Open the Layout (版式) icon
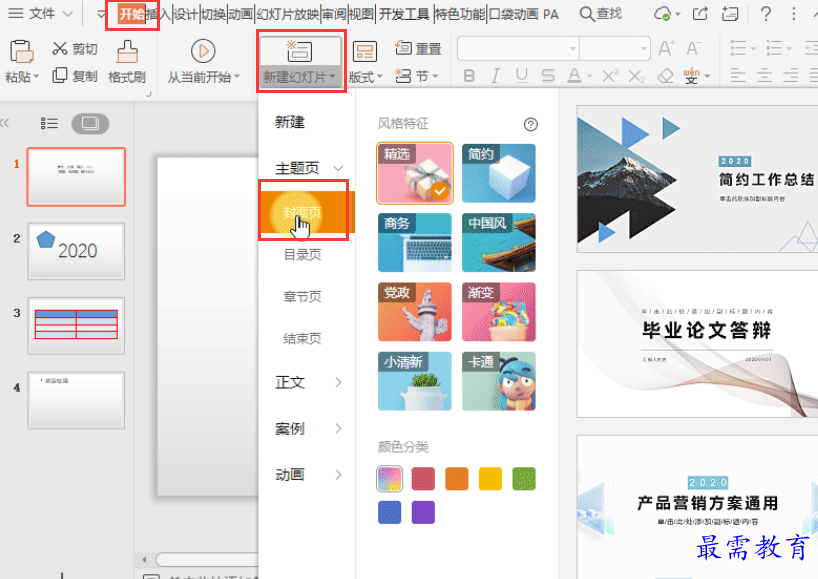This screenshot has width=818, height=579. tap(365, 52)
